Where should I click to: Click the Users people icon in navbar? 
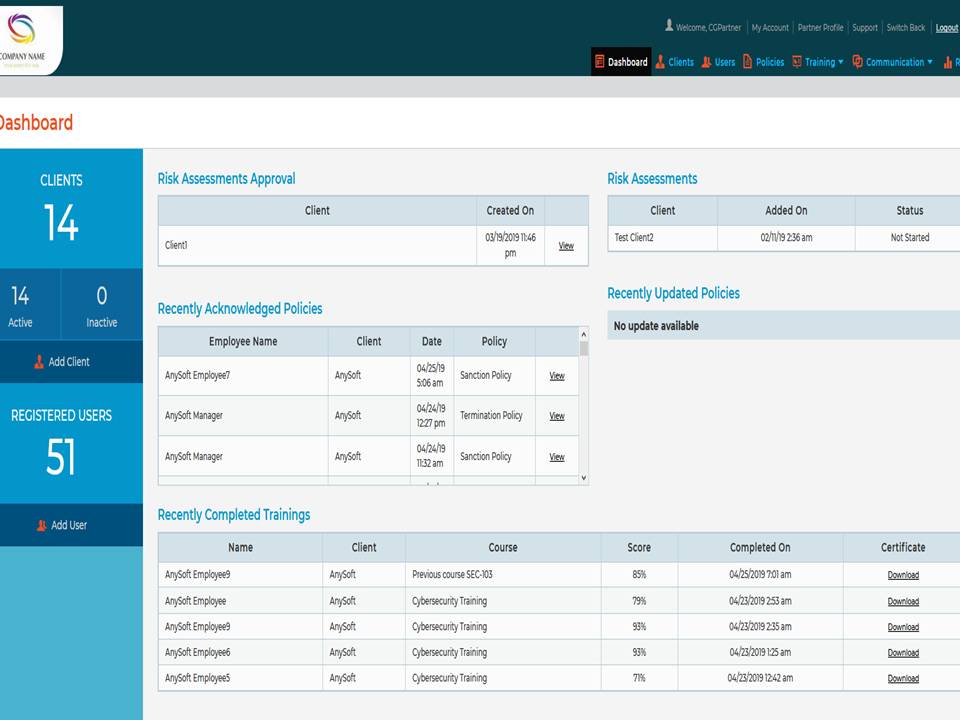706,61
